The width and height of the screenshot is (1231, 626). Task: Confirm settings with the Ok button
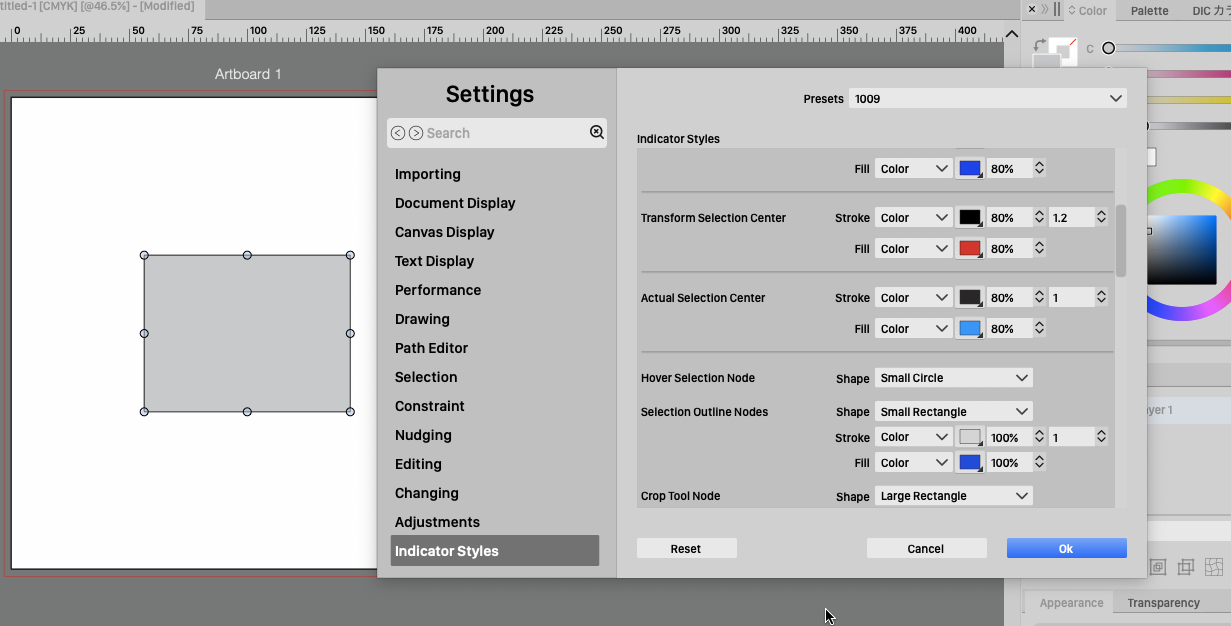(1066, 548)
